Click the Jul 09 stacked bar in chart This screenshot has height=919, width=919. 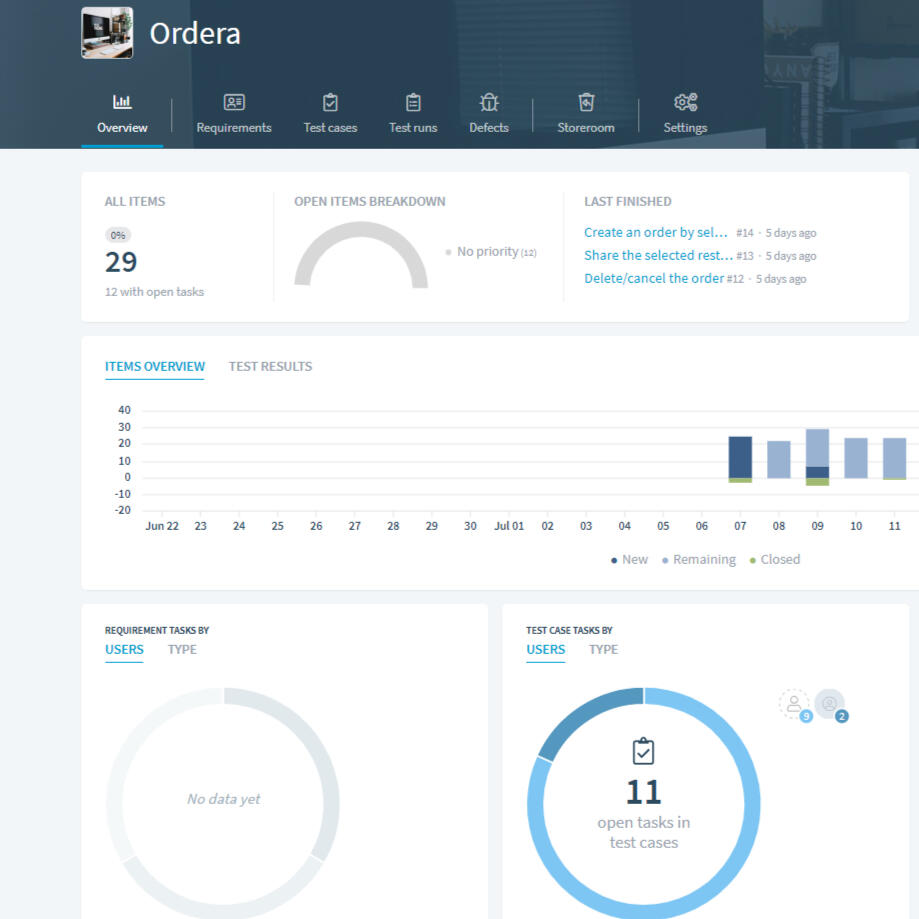(817, 455)
